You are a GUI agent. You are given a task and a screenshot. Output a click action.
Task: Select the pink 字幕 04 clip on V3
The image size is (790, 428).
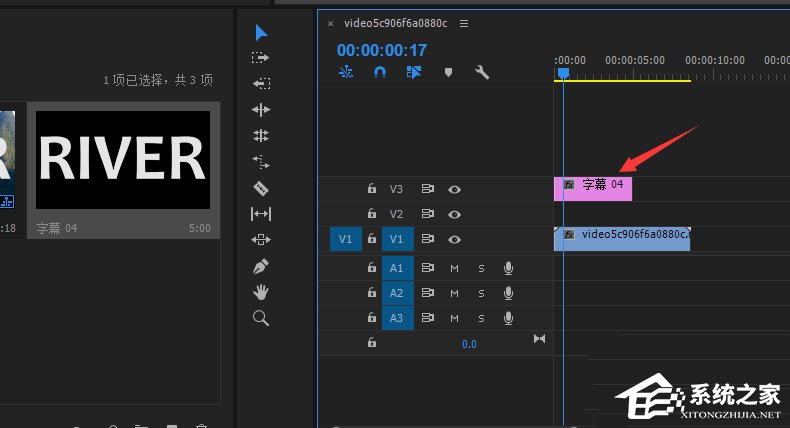pyautogui.click(x=593, y=187)
